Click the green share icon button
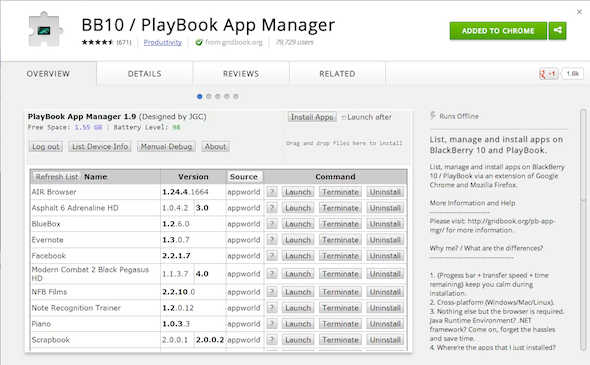 point(558,30)
